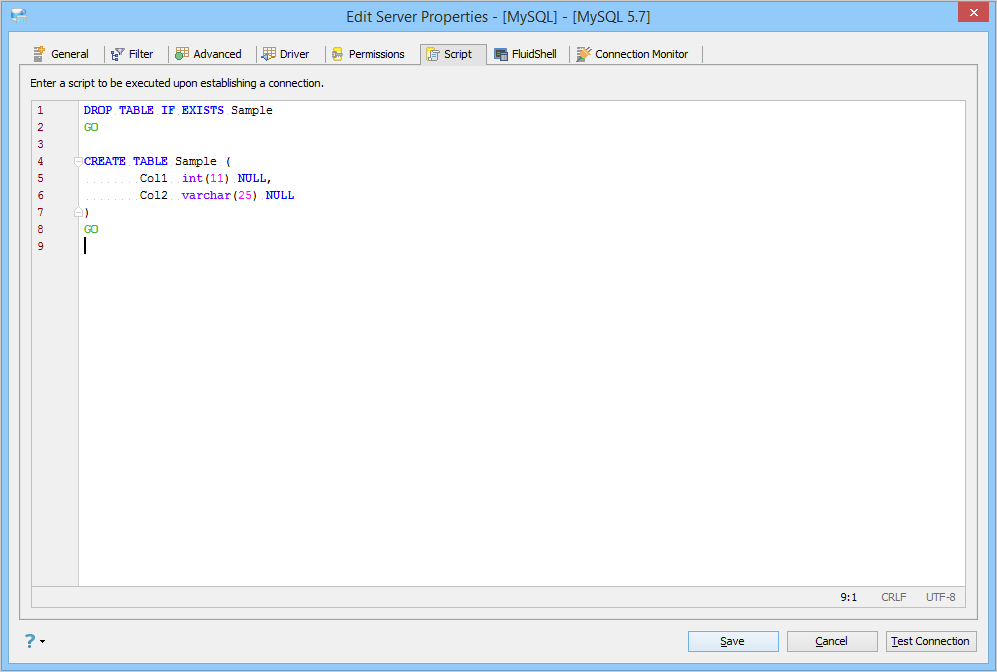Click the Test Connection button
The height and width of the screenshot is (672, 997).
931,641
